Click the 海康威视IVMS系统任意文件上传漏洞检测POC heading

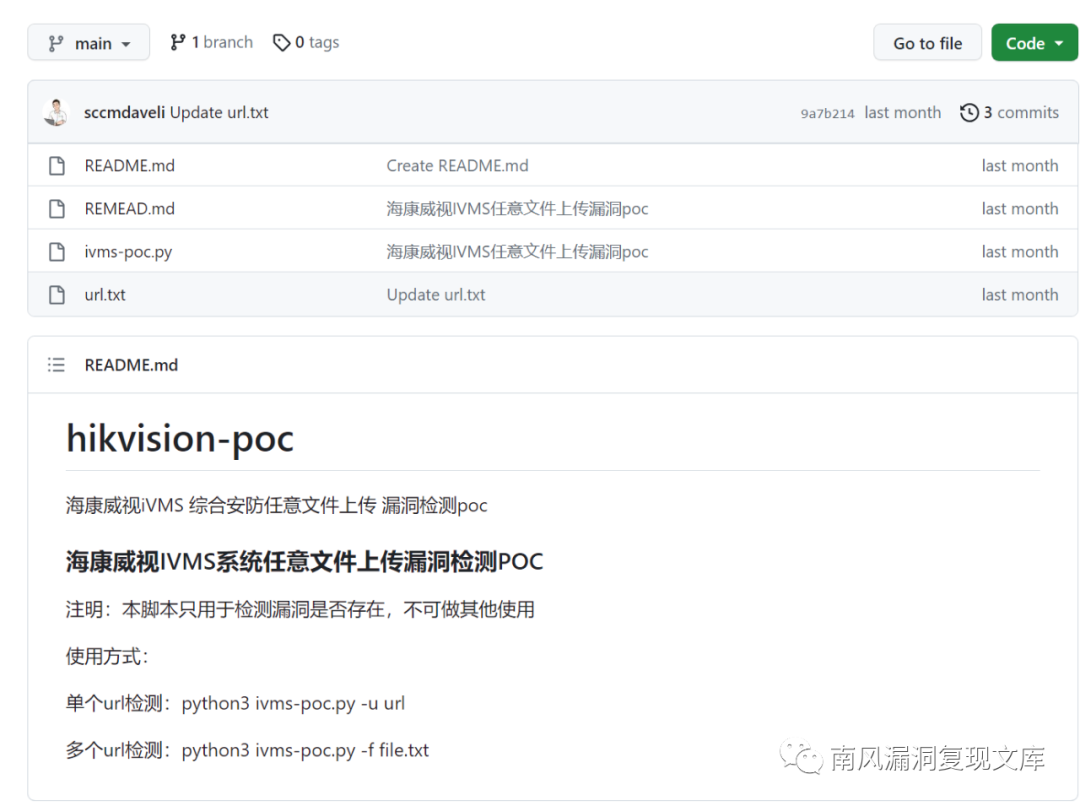(x=304, y=561)
